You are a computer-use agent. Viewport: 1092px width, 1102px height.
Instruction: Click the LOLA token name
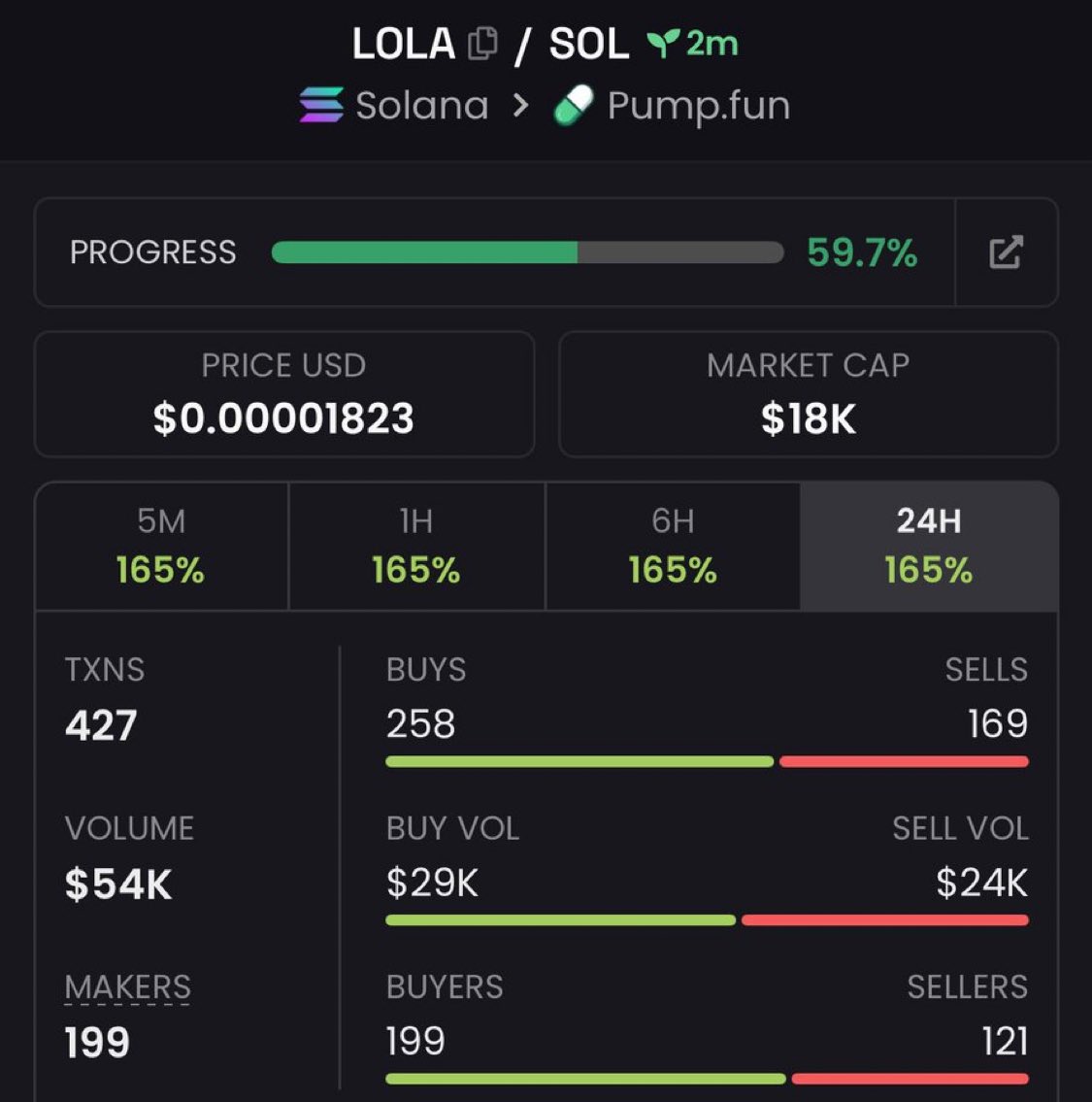point(403,44)
